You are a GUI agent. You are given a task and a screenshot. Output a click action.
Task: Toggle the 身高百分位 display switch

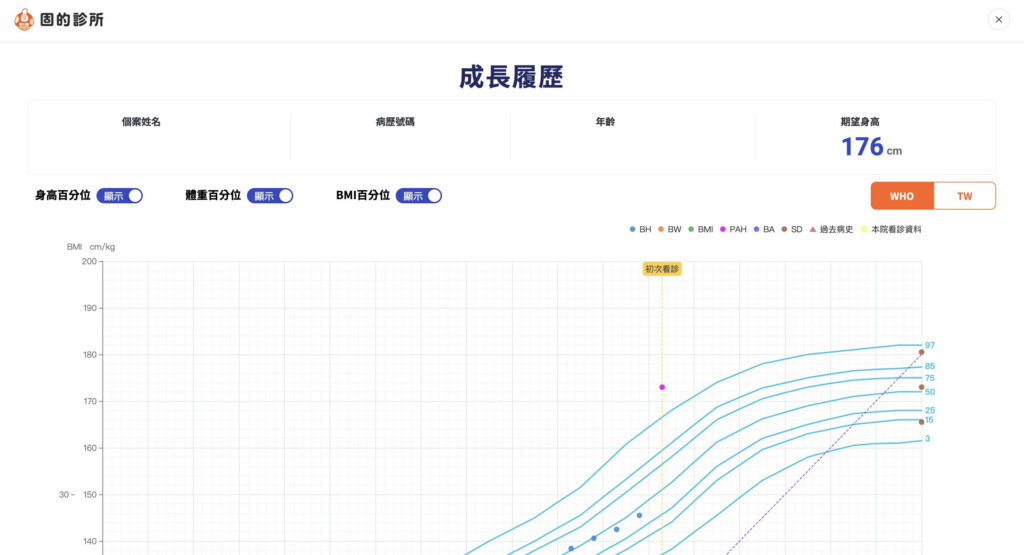pyautogui.click(x=120, y=196)
